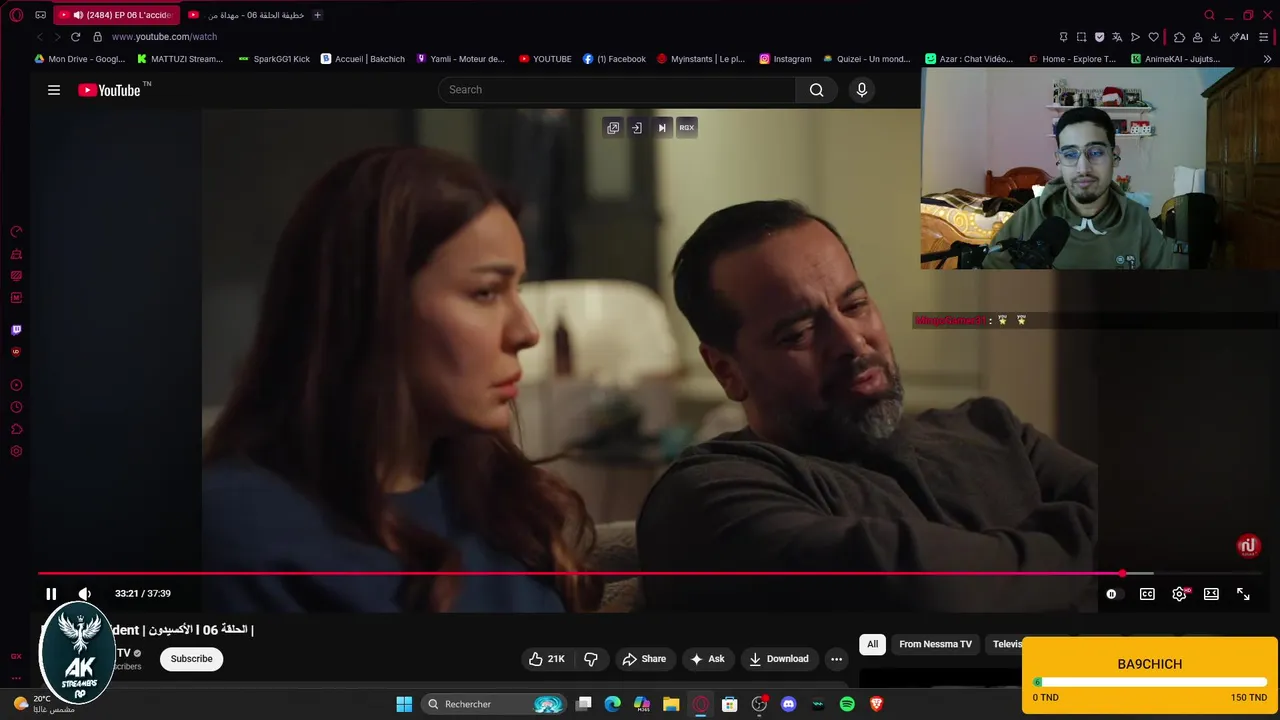Image resolution: width=1280 pixels, height=720 pixels.
Task: Open more actions (three dots) menu
Action: click(836, 659)
